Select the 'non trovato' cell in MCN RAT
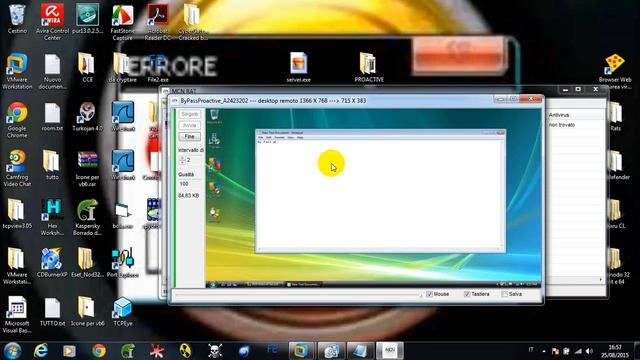Viewport: 640px width, 360px height. [x=562, y=125]
